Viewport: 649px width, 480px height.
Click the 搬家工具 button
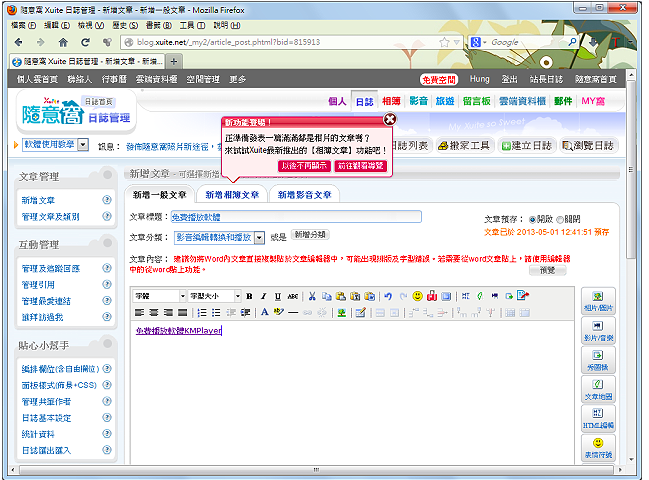point(464,146)
